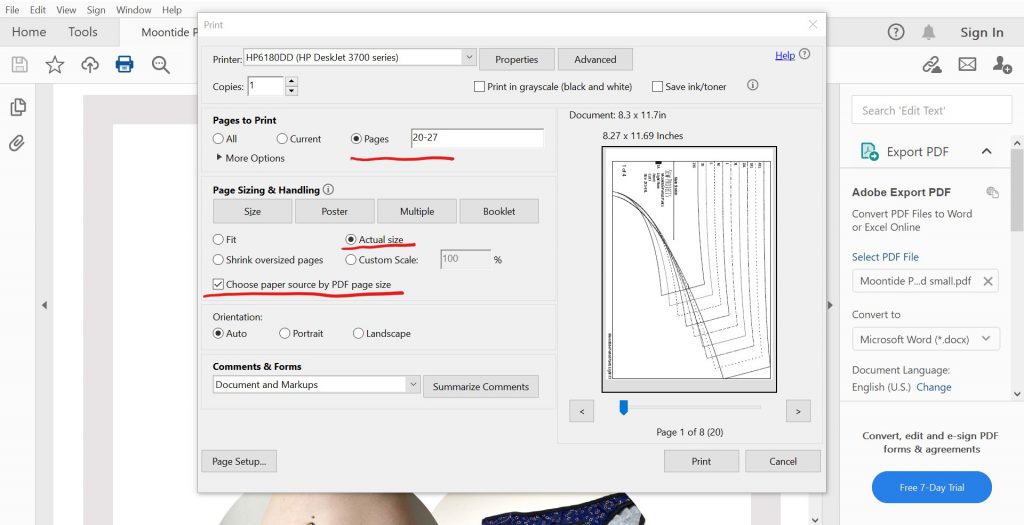Select Landscape orientation radio button
Image resolution: width=1024 pixels, height=525 pixels.
(358, 333)
